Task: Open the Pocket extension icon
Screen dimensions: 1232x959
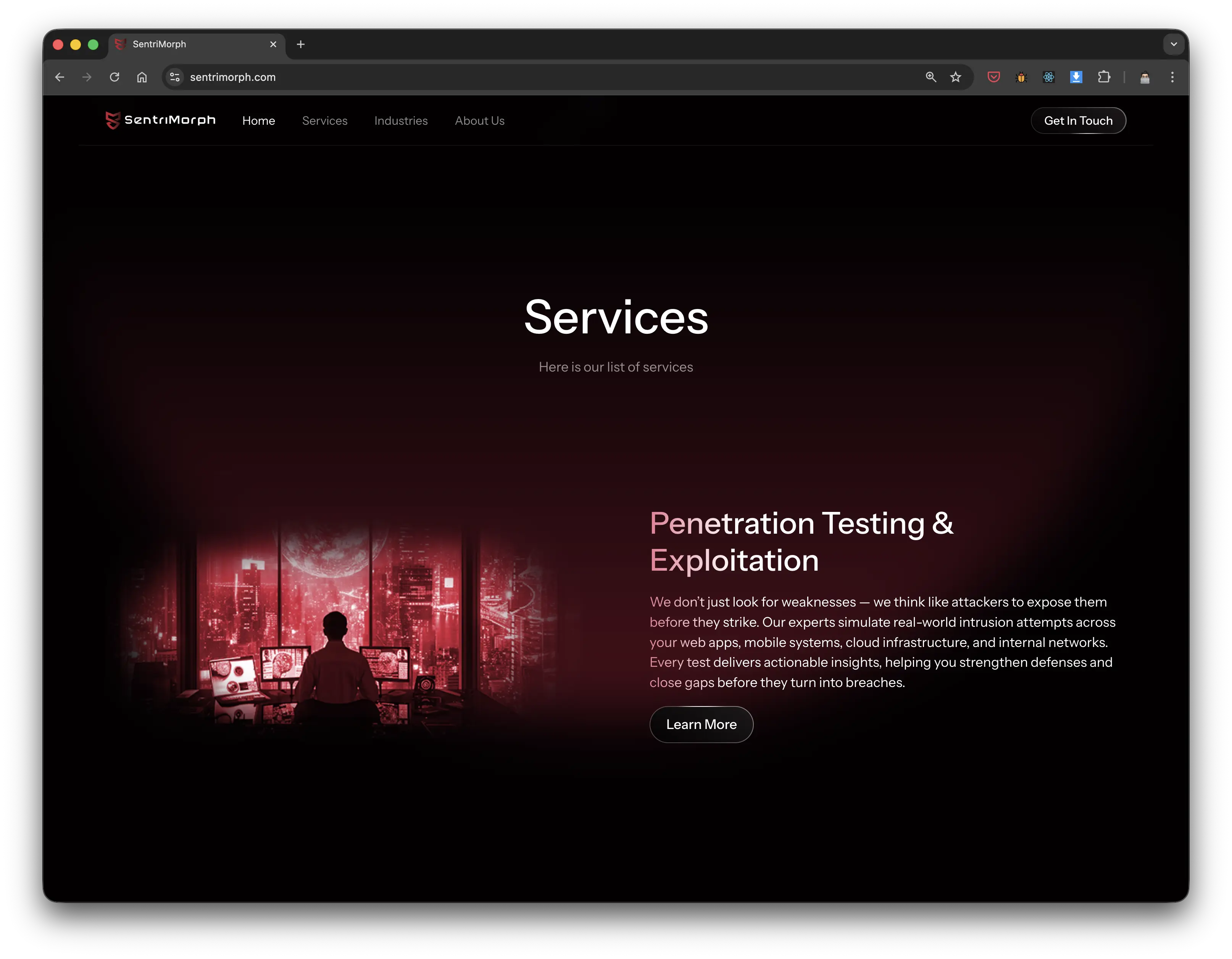Action: coord(994,77)
